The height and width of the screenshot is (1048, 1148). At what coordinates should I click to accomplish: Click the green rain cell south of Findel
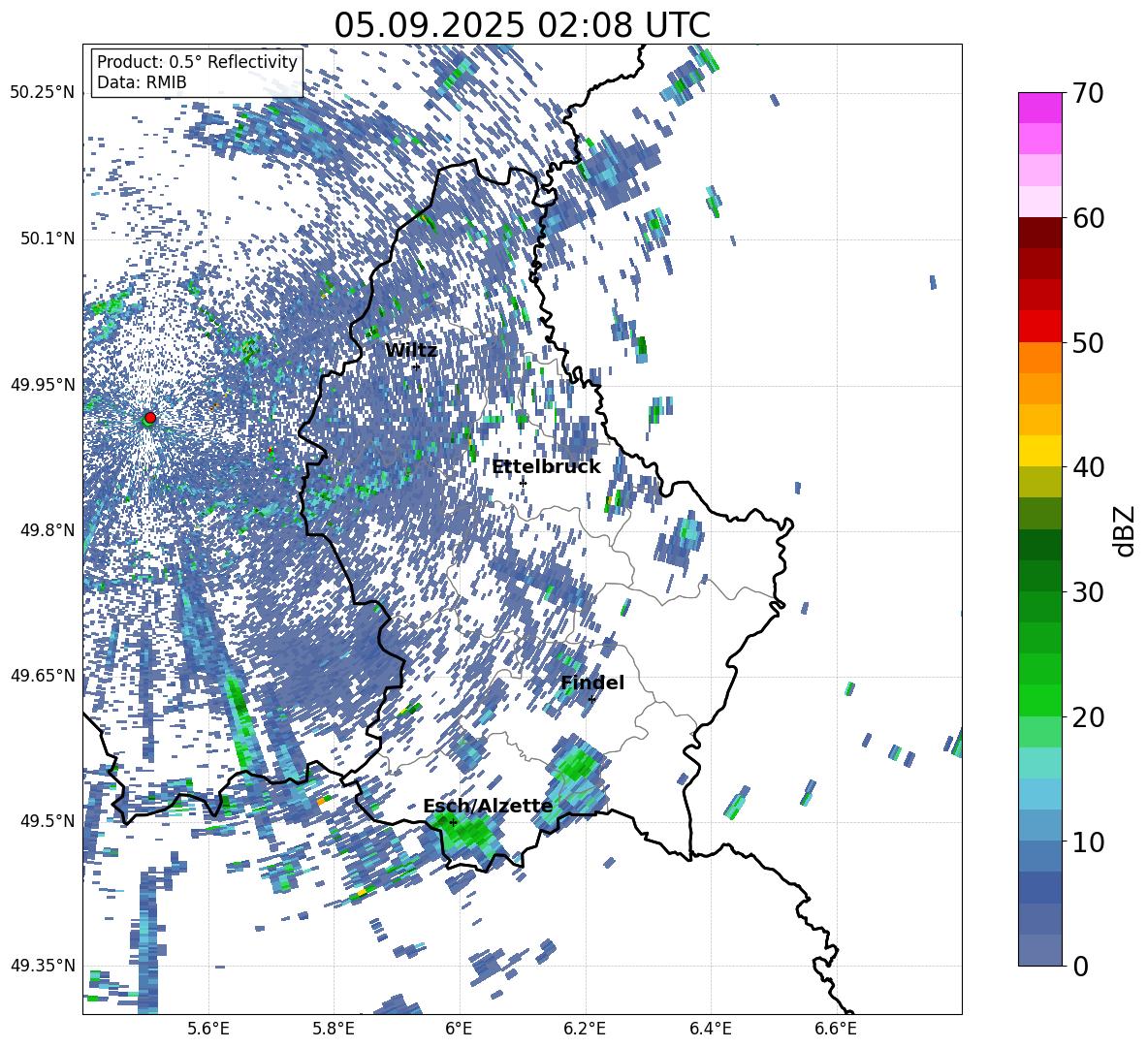tap(577, 764)
